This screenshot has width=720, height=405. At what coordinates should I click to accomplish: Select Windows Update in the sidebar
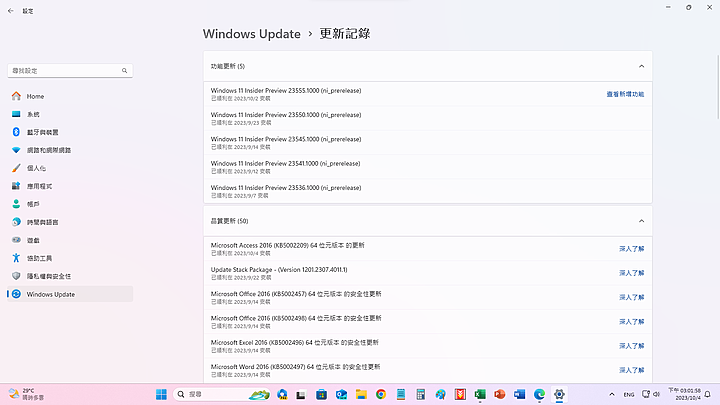point(70,294)
